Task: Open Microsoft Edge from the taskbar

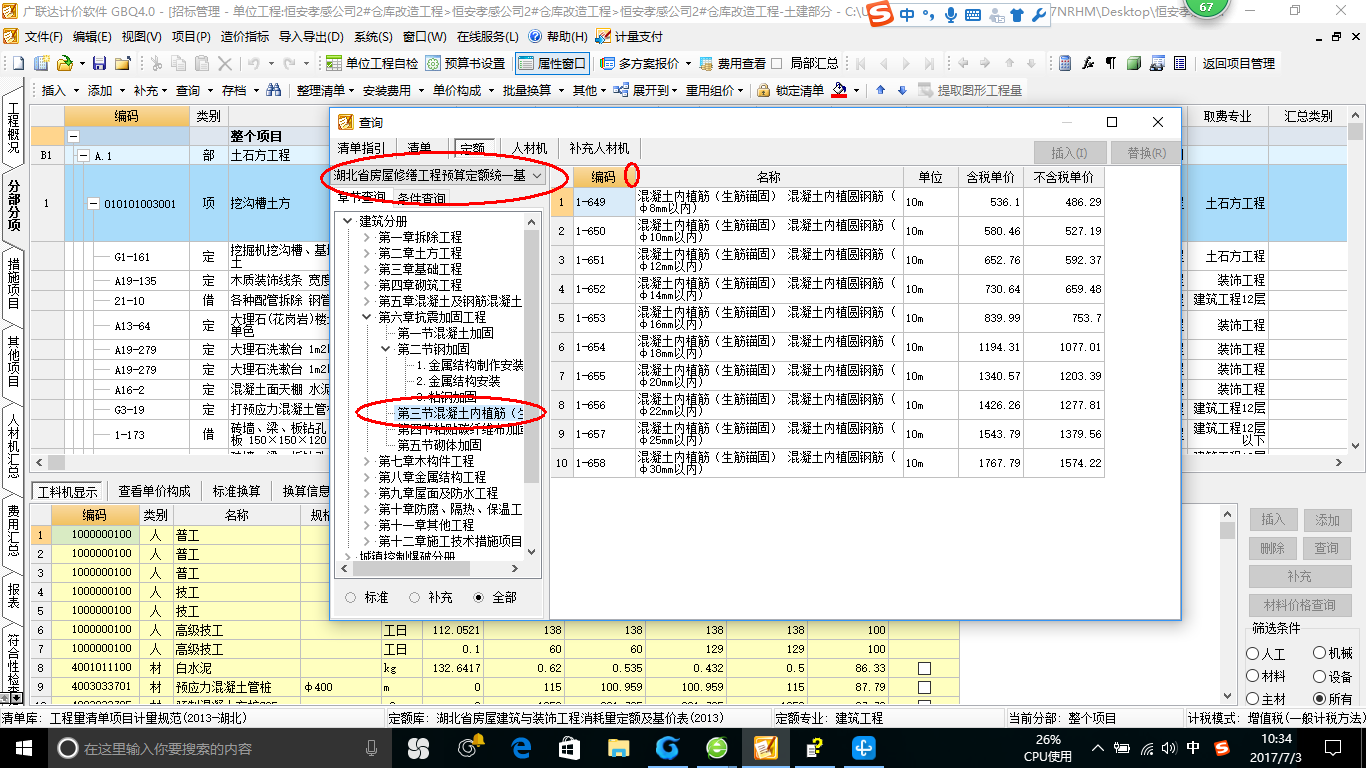Action: pos(520,747)
